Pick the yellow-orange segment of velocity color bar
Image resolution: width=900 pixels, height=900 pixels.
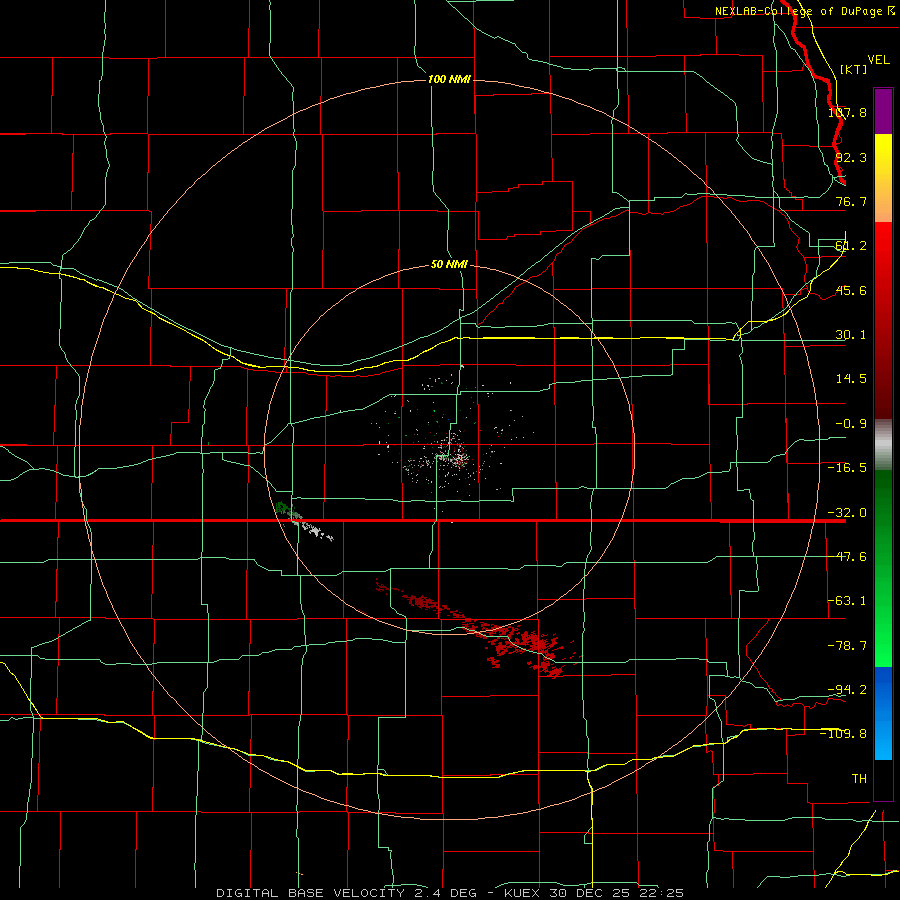(x=883, y=178)
